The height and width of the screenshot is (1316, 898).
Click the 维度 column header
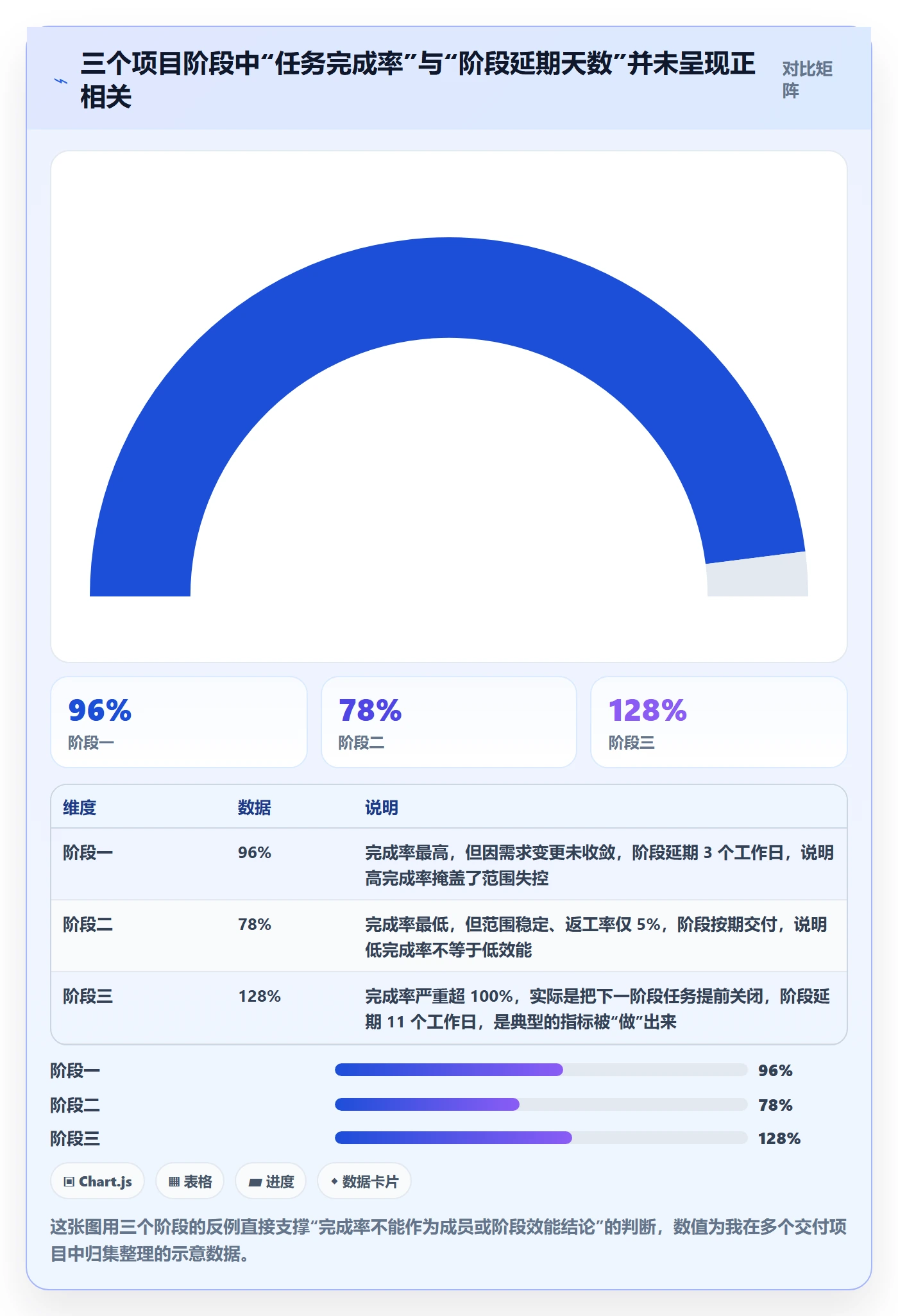pyautogui.click(x=80, y=807)
